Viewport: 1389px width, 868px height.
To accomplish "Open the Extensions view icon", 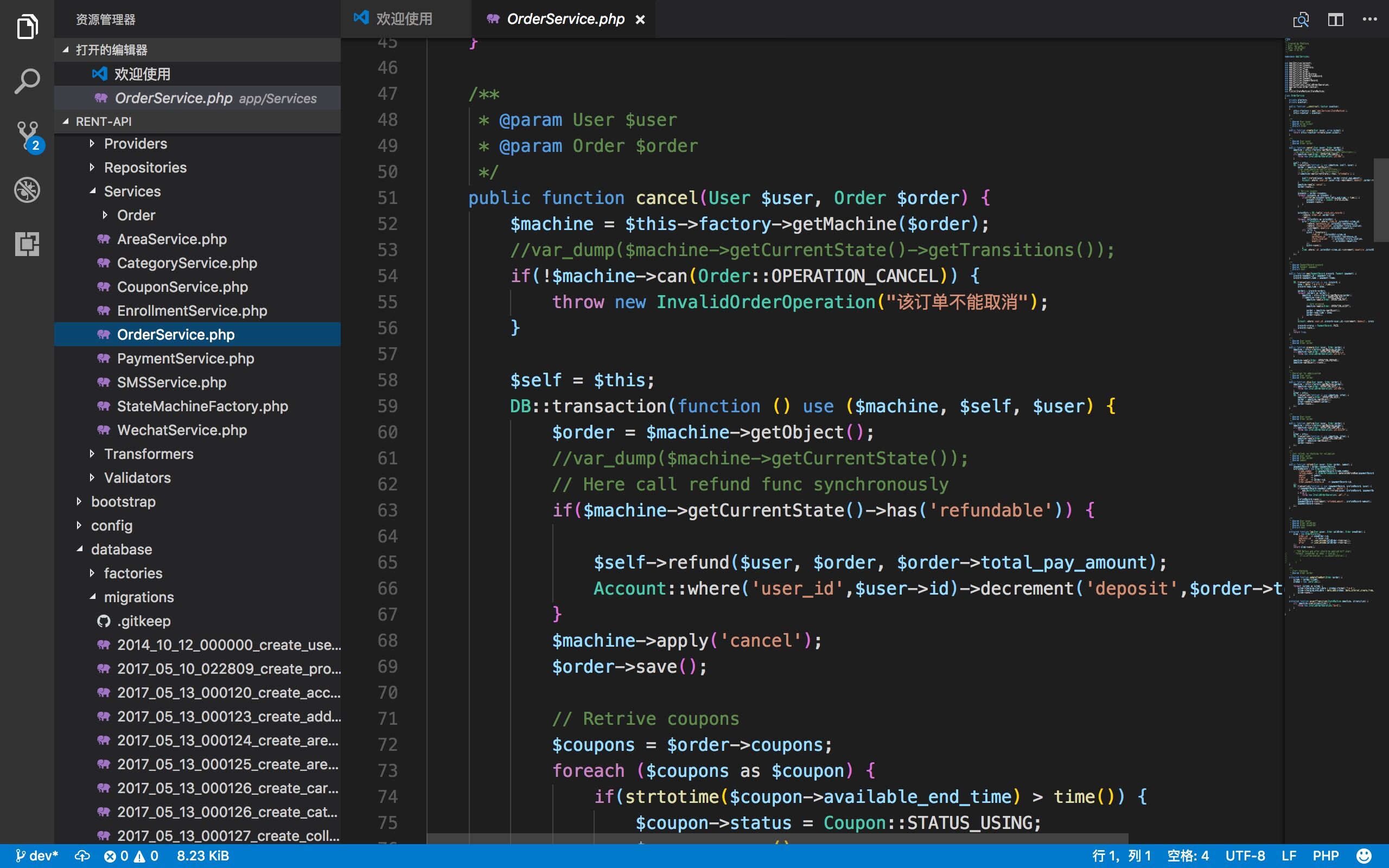I will pos(27,244).
